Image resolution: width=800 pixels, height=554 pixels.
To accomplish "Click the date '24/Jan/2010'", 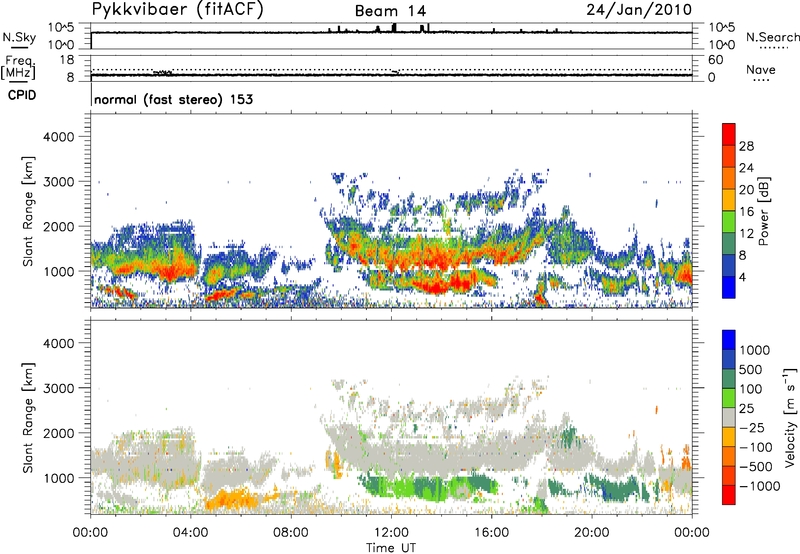I will 639,10.
